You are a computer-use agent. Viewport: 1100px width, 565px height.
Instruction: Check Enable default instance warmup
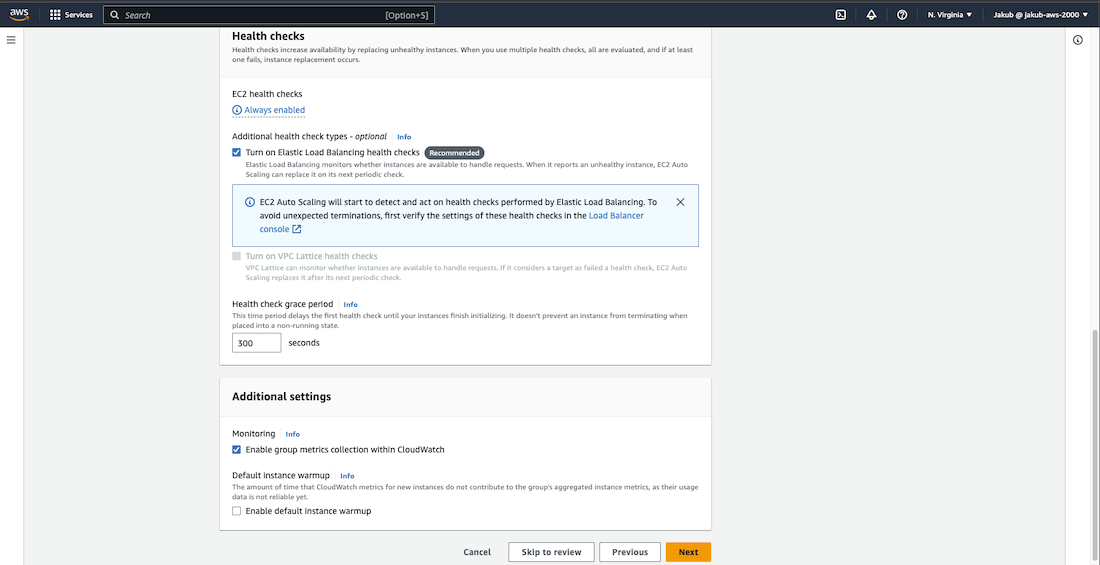pyautogui.click(x=237, y=511)
